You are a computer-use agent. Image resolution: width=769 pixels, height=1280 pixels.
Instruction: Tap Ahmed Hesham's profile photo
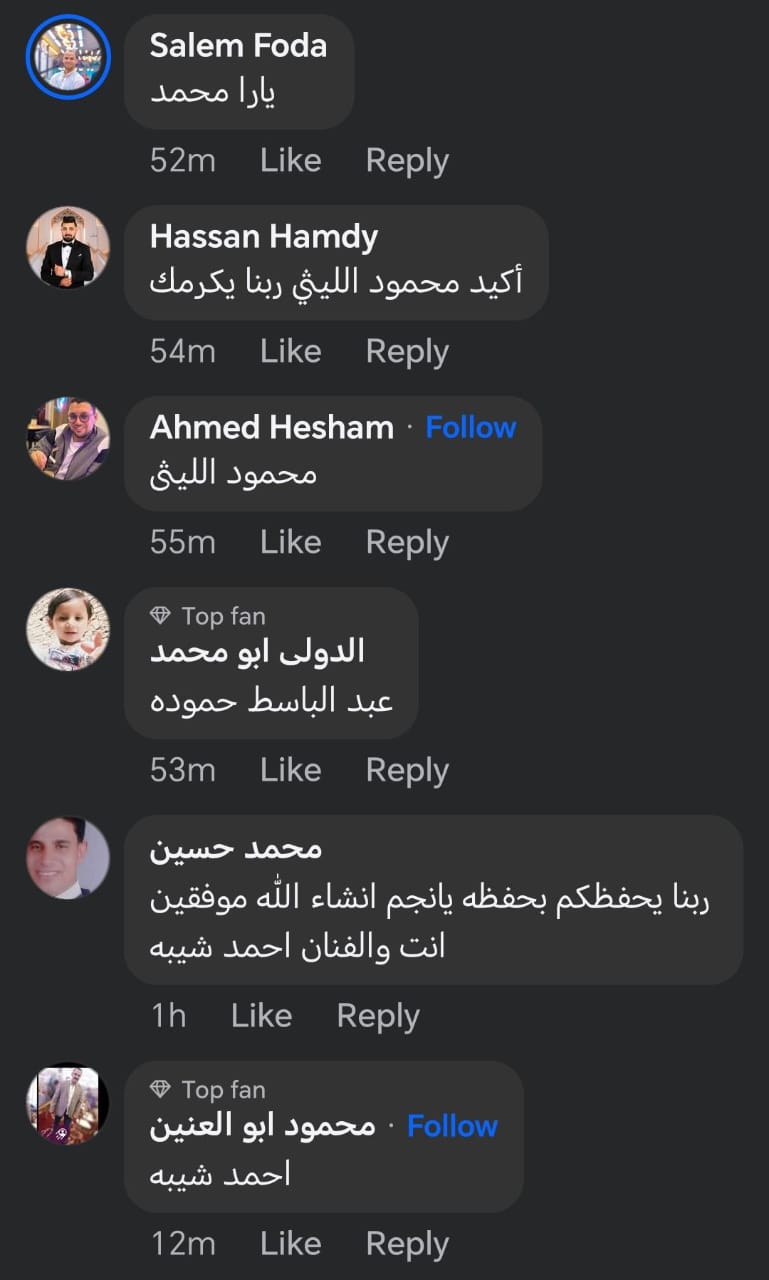(x=68, y=438)
